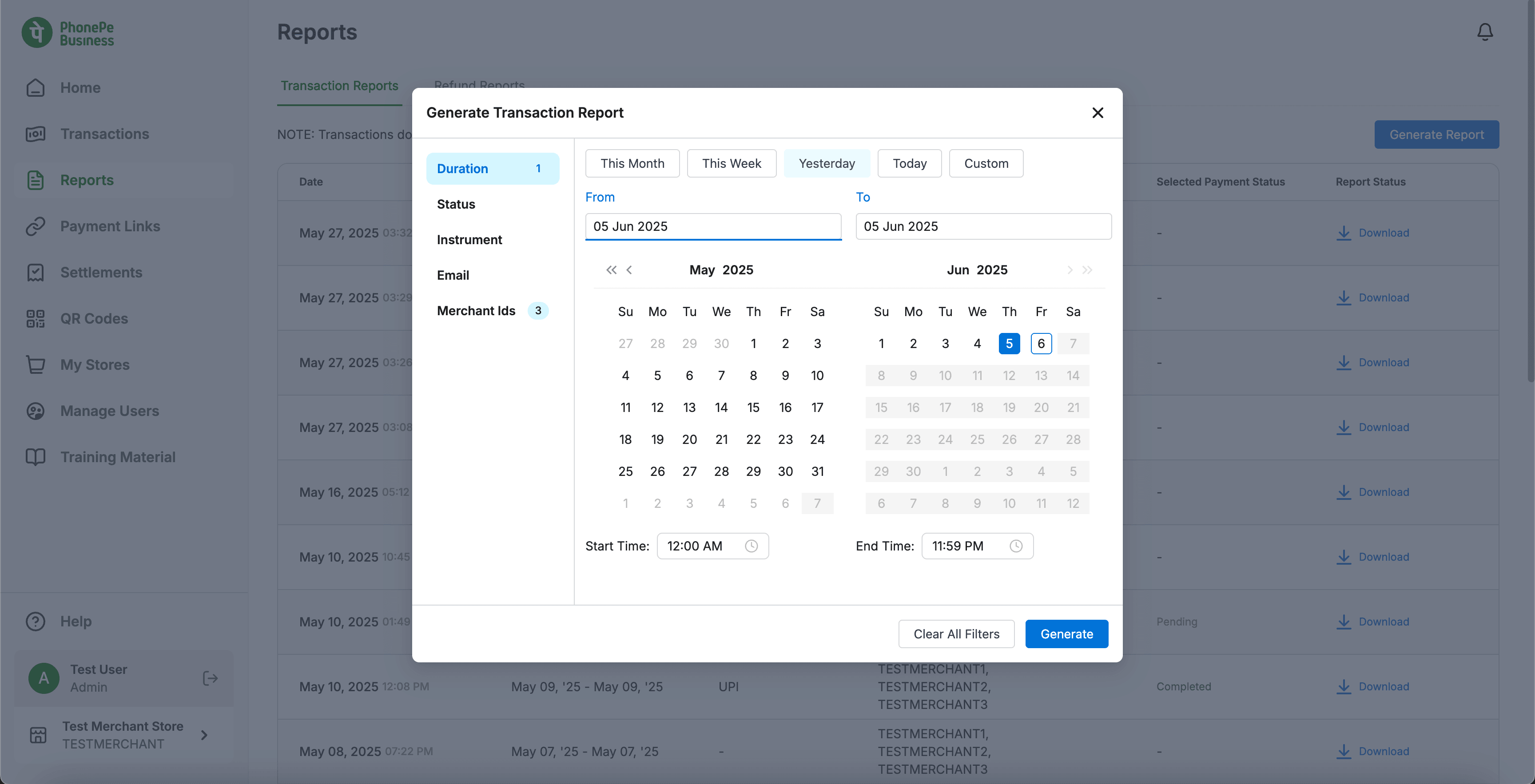Viewport: 1535px width, 784px height.
Task: Open the End Time 11:59 PM picker
Action: 977,546
